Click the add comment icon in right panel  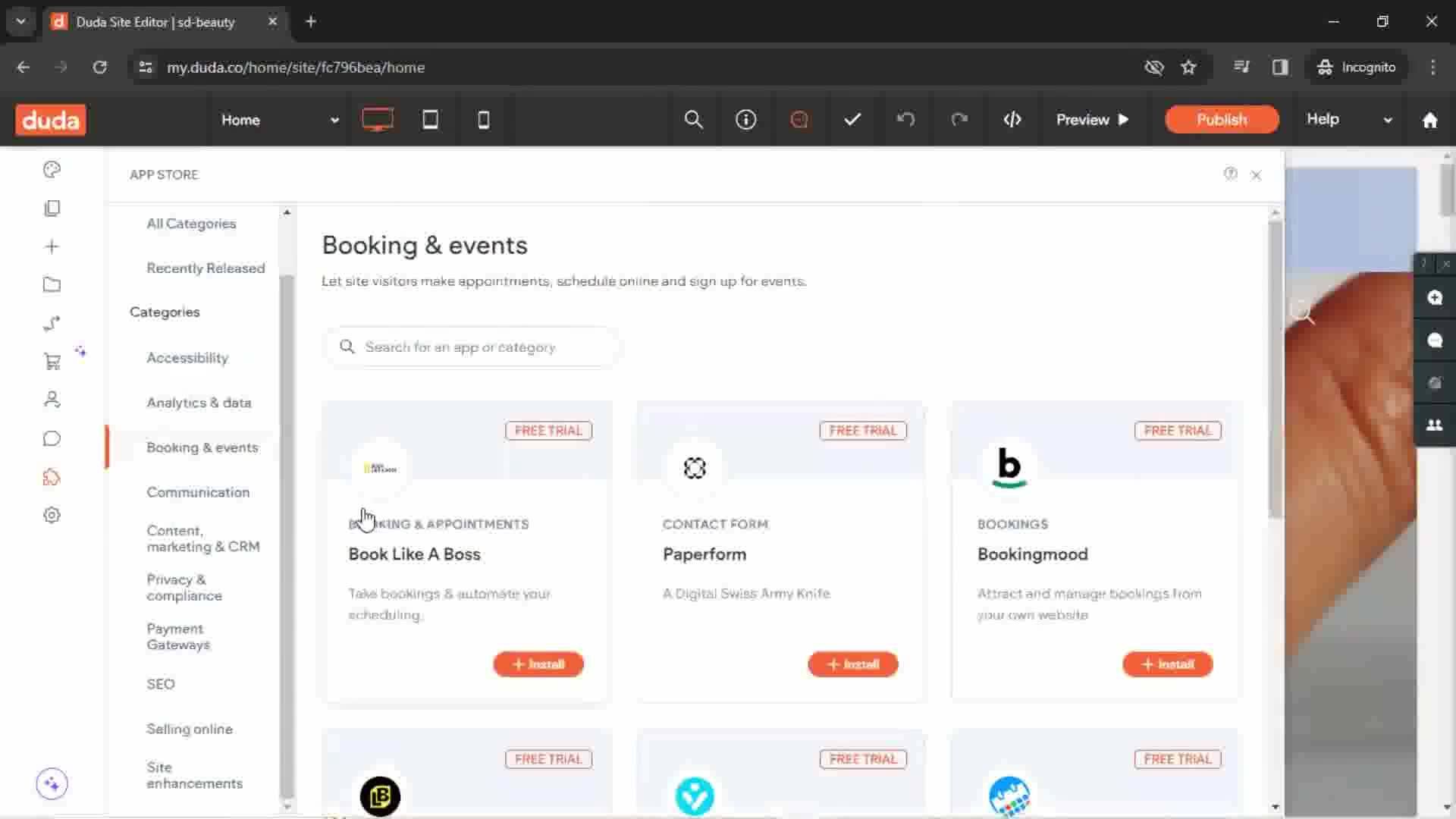(1435, 298)
